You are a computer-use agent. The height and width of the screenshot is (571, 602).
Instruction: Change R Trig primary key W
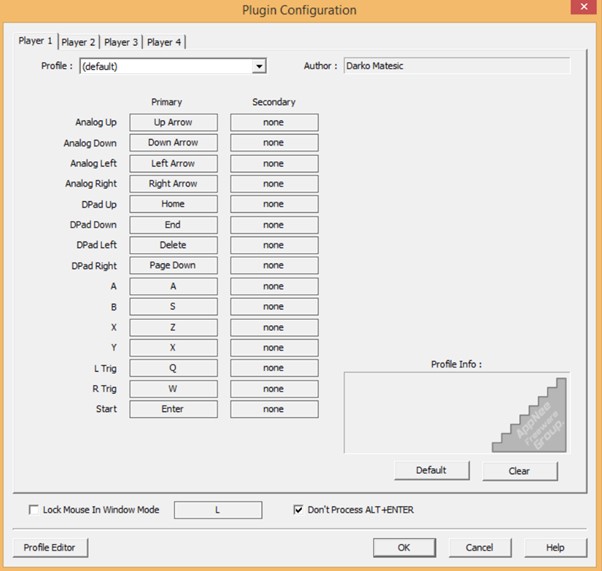[x=174, y=389]
